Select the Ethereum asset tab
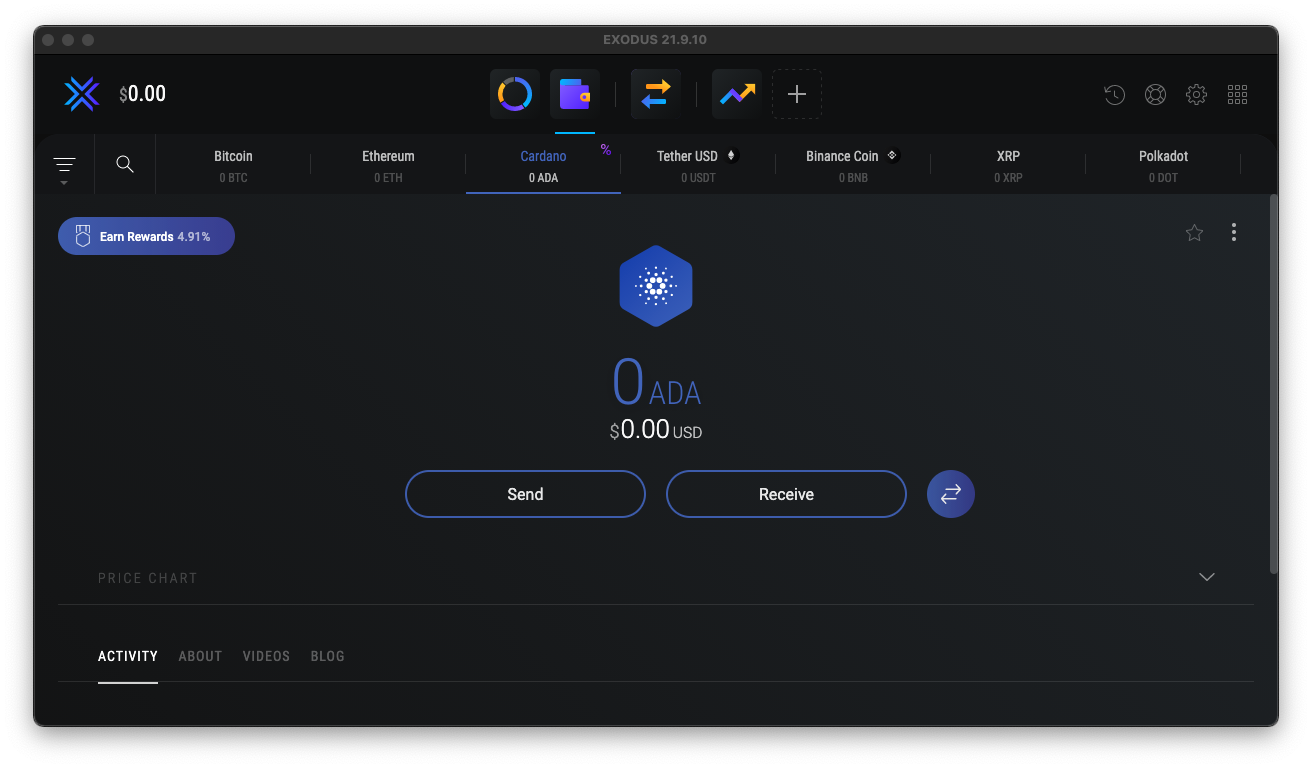The width and height of the screenshot is (1312, 768). [x=388, y=165]
